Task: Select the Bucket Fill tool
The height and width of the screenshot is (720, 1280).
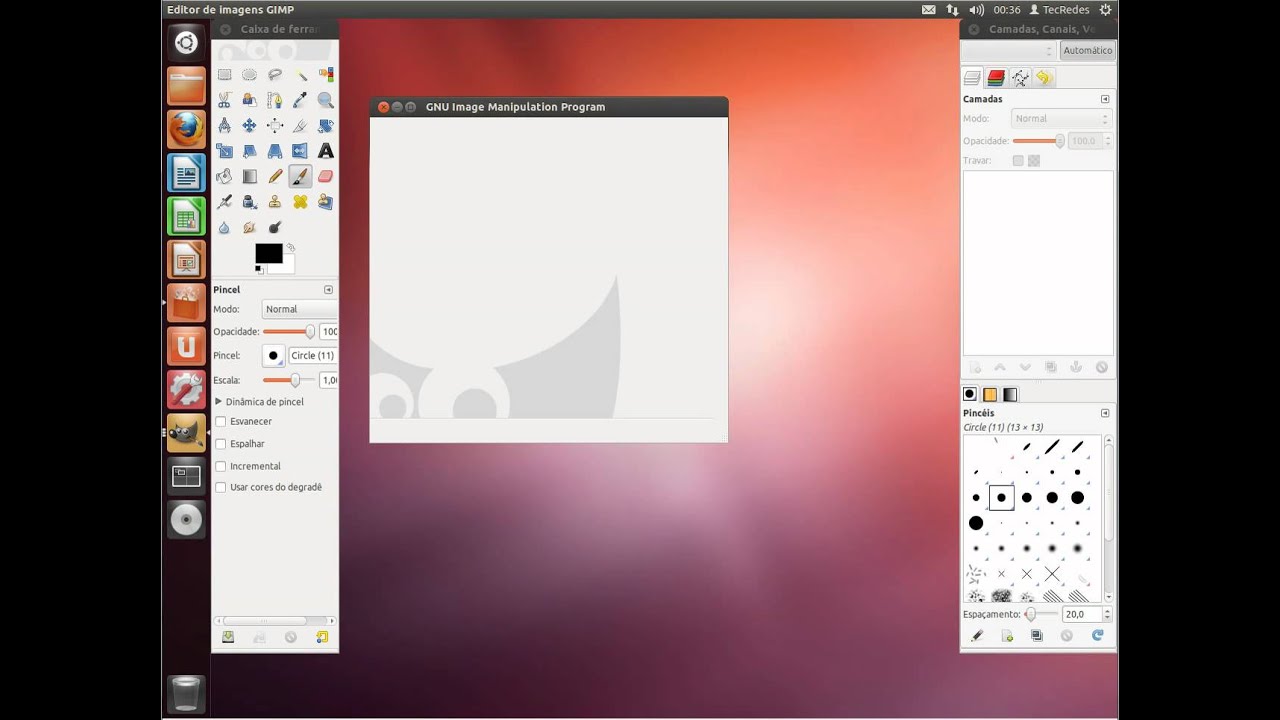Action: click(224, 176)
